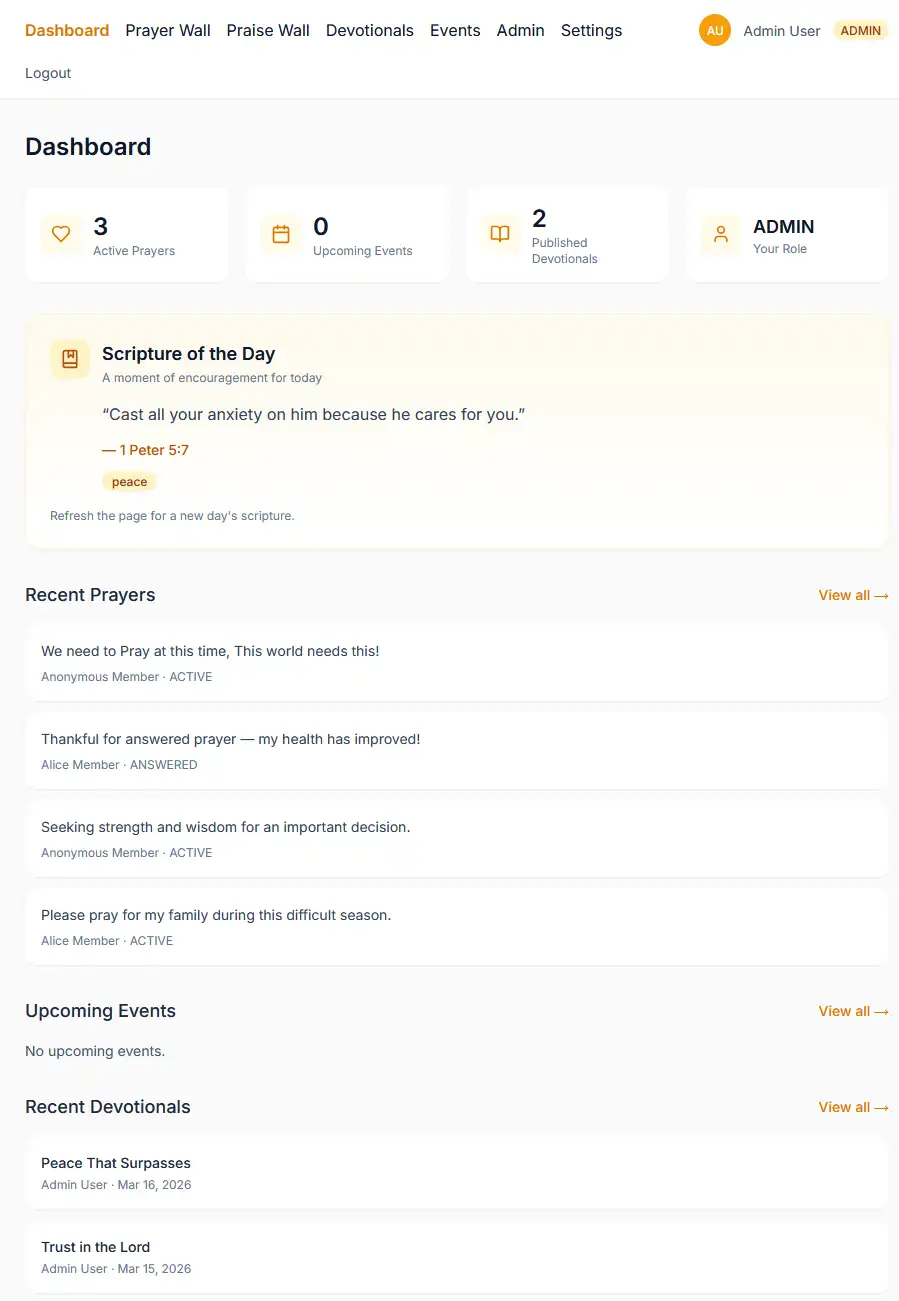This screenshot has width=899, height=1301.
Task: Open the Prayer Wall page
Action: click(x=168, y=30)
